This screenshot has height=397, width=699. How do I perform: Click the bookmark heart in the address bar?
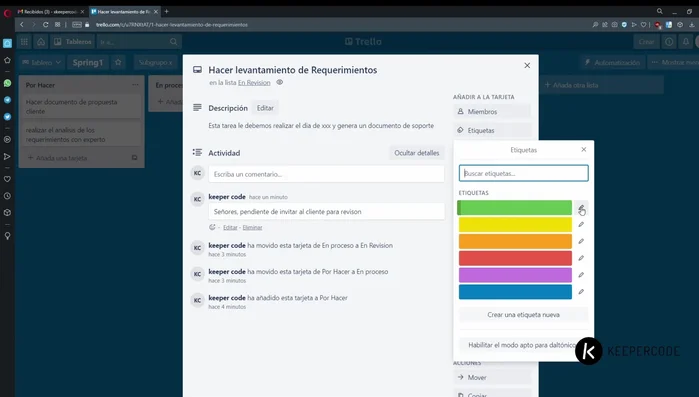click(643, 25)
